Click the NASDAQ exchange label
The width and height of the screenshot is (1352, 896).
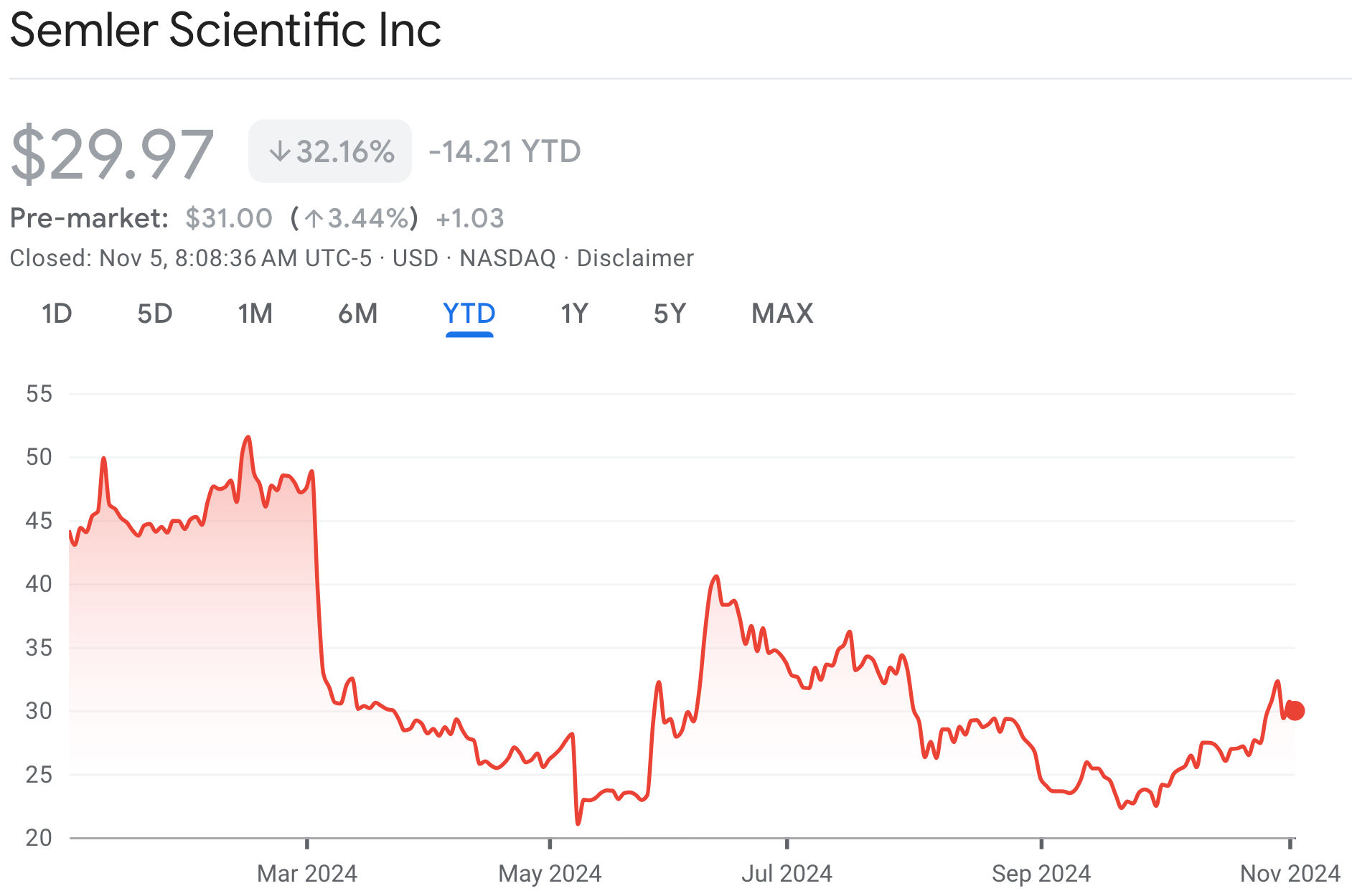510,258
